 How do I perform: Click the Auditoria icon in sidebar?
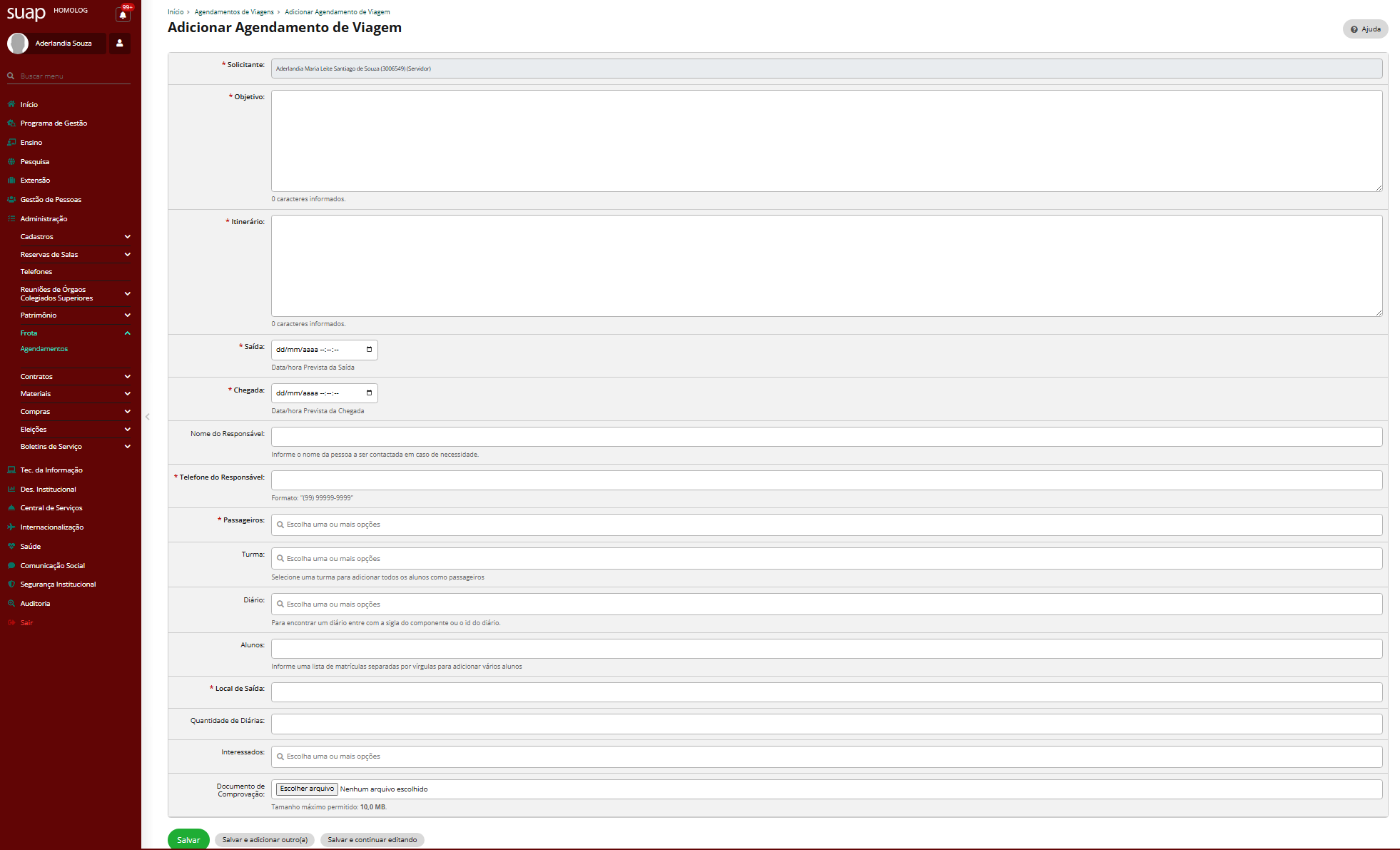(x=11, y=603)
